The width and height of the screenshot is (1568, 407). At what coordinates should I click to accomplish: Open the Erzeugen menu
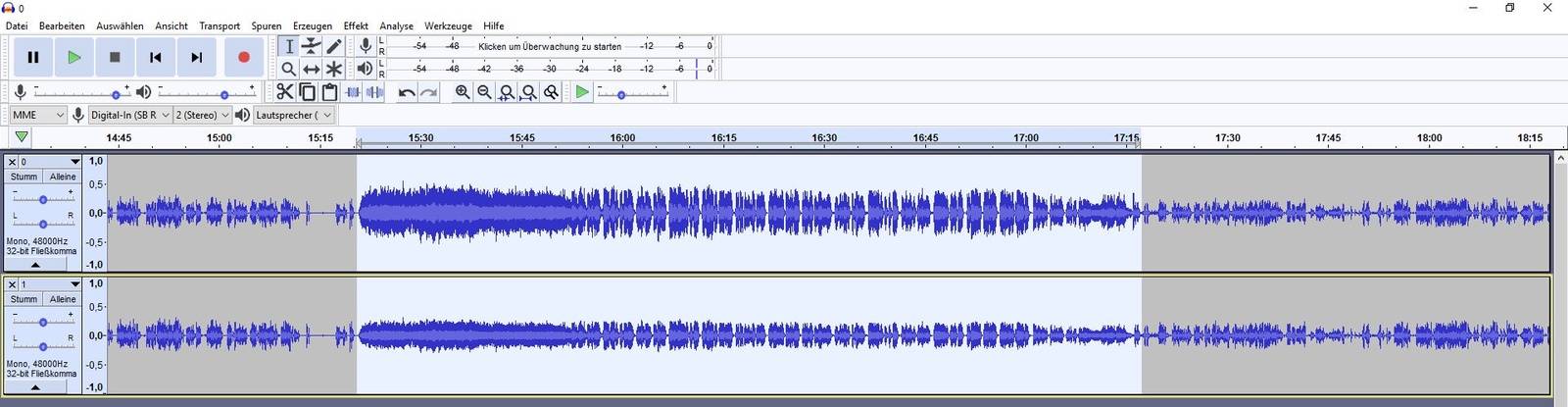coord(313,25)
